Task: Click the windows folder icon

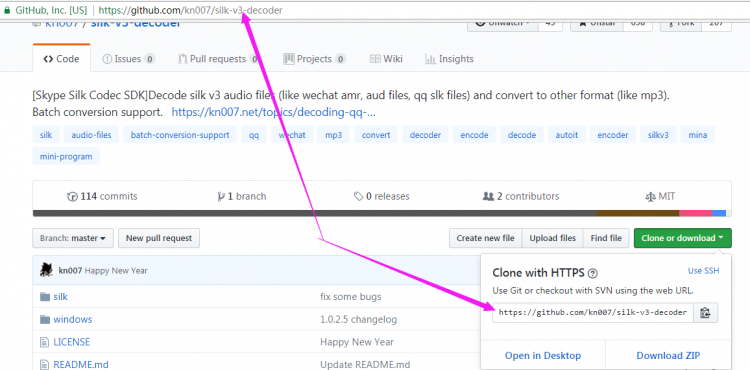Action: (x=45, y=319)
